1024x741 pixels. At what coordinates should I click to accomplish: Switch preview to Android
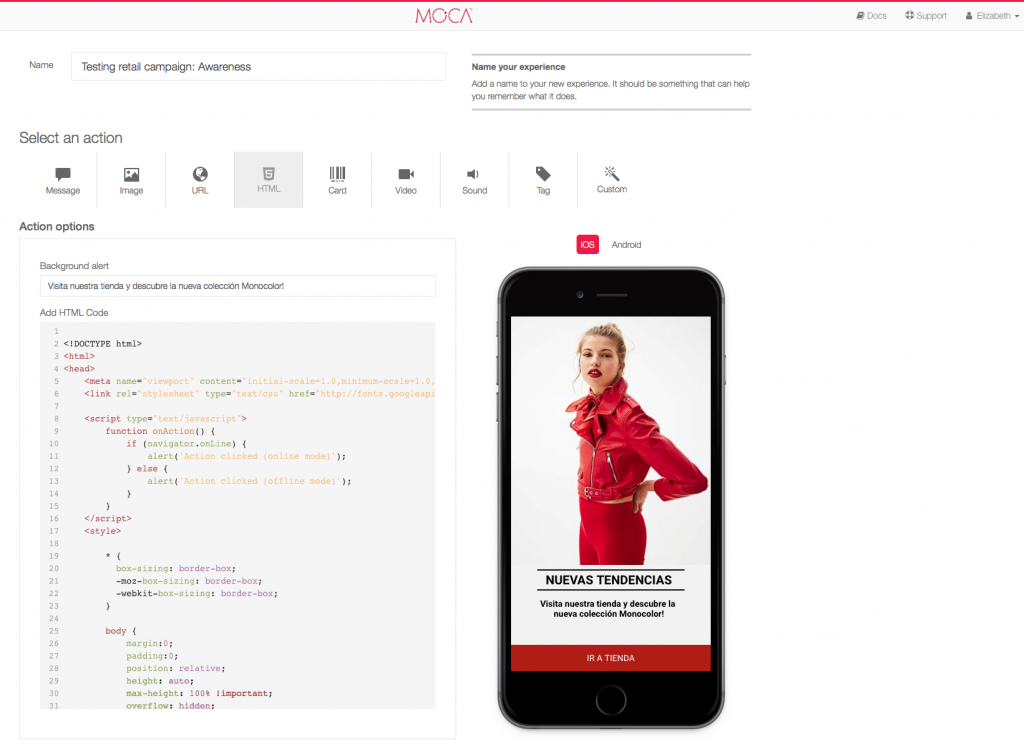click(x=626, y=245)
